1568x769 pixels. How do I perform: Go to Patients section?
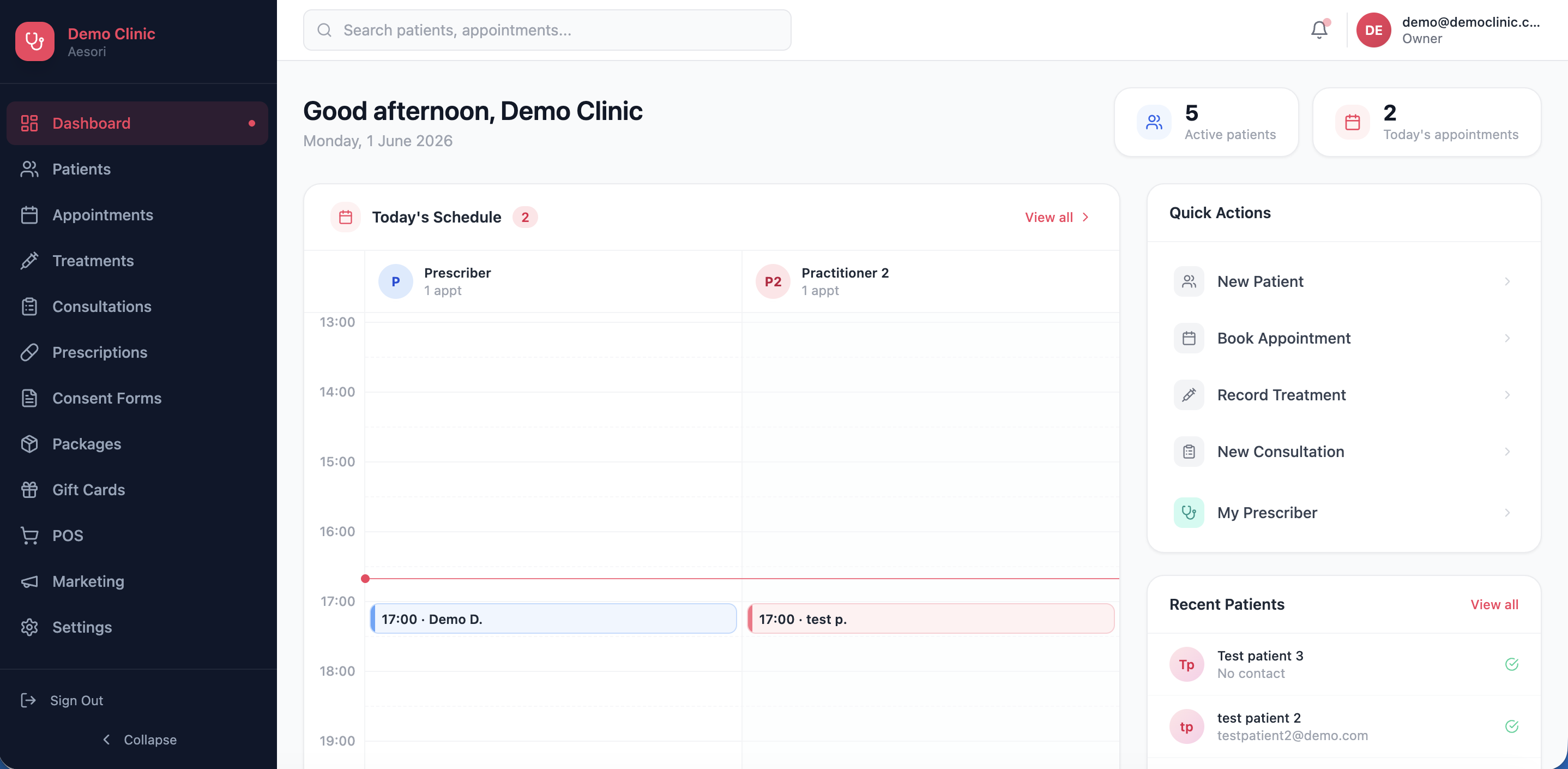[137, 169]
